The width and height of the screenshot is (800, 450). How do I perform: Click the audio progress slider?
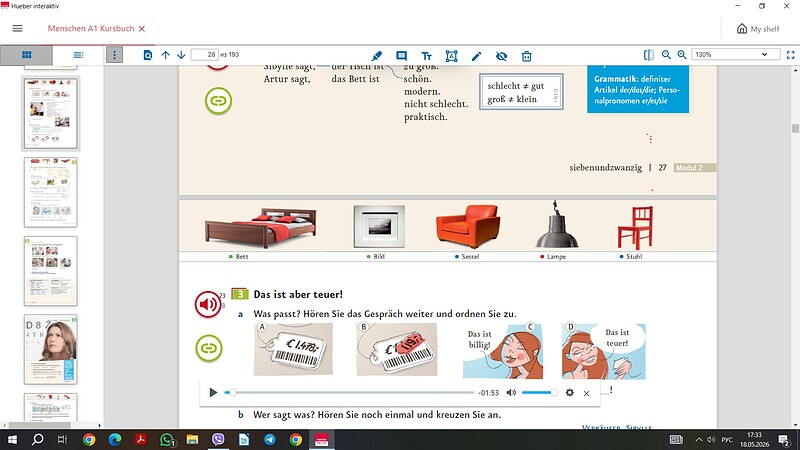349,392
